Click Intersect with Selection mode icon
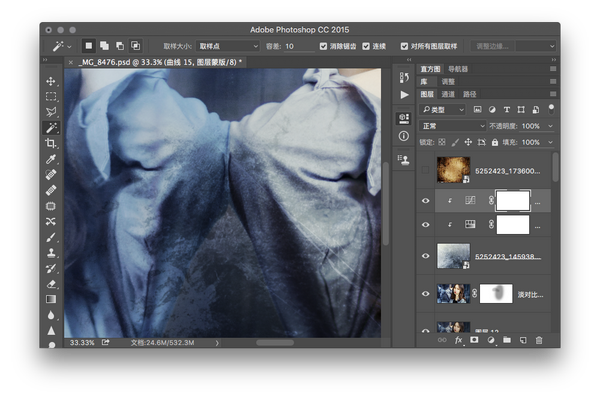The image size is (600, 402). pyautogui.click(x=135, y=46)
